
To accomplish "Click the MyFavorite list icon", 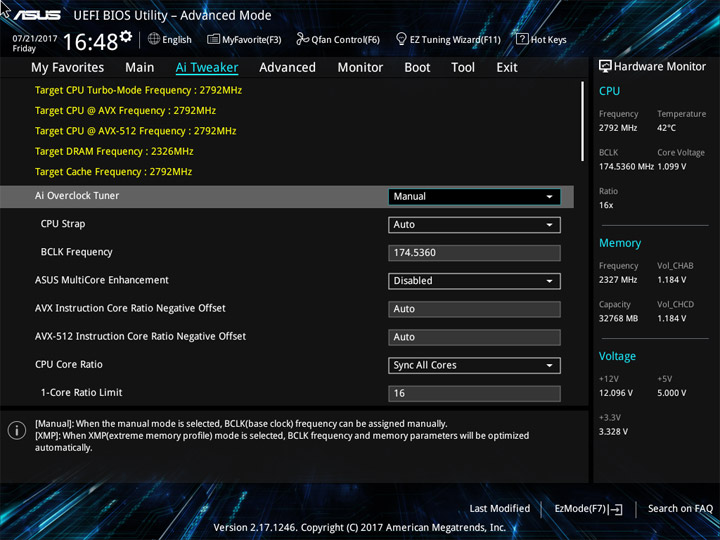I will tap(213, 39).
